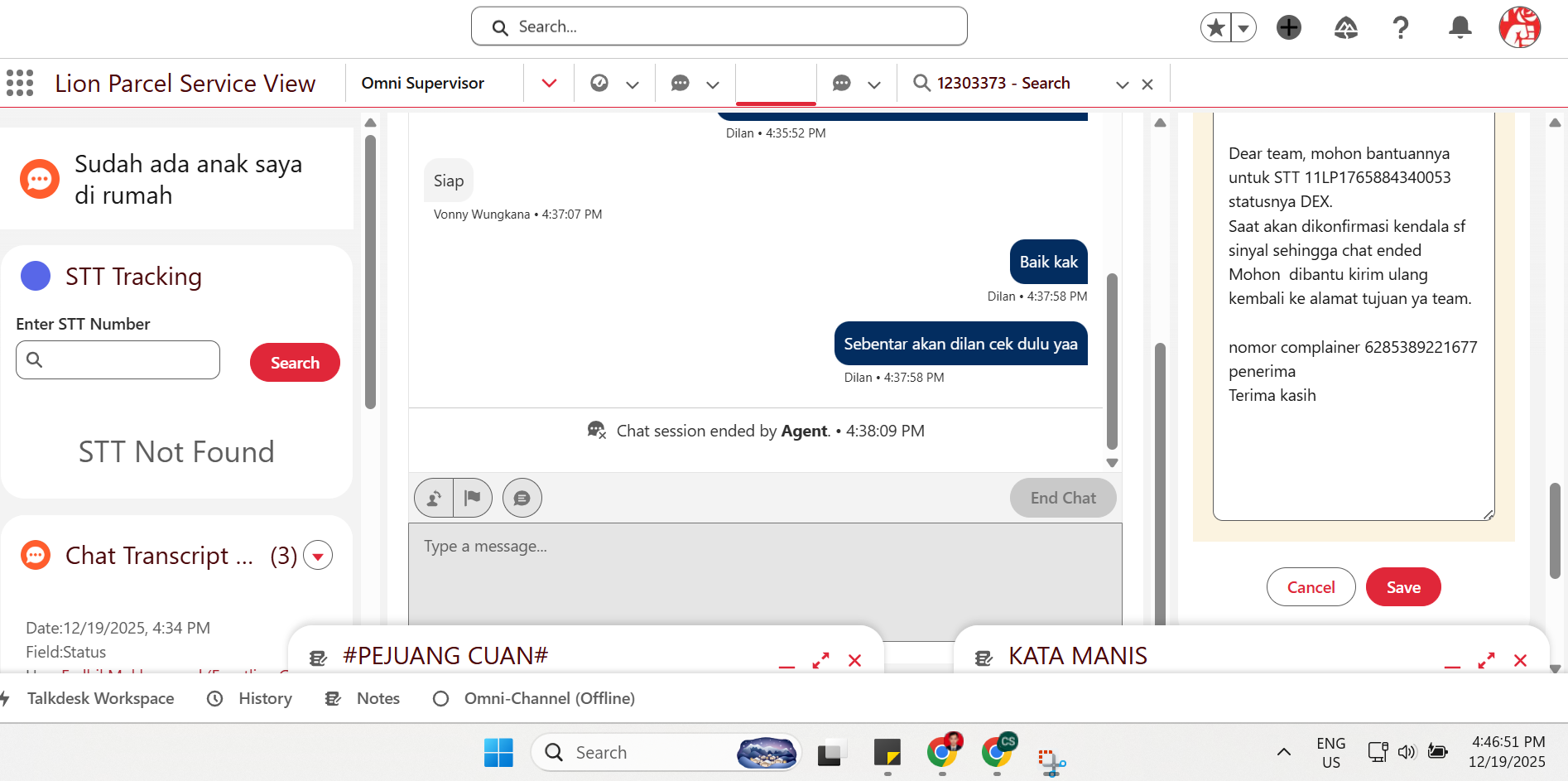Open the workspace tab with the gauge icon
Image resolution: width=1568 pixels, height=781 pixels.
point(599,83)
